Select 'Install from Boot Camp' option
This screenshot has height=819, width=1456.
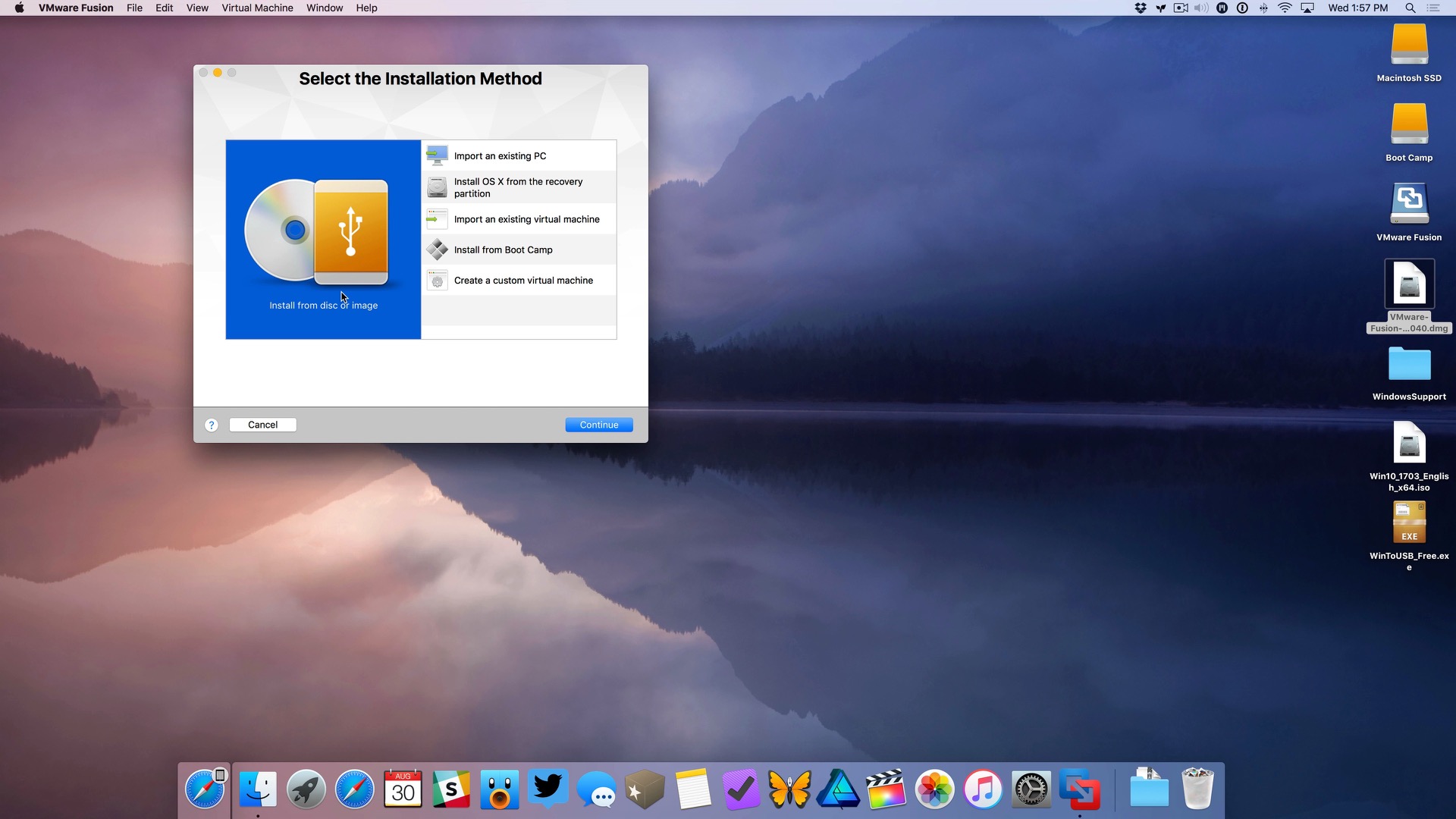[503, 249]
